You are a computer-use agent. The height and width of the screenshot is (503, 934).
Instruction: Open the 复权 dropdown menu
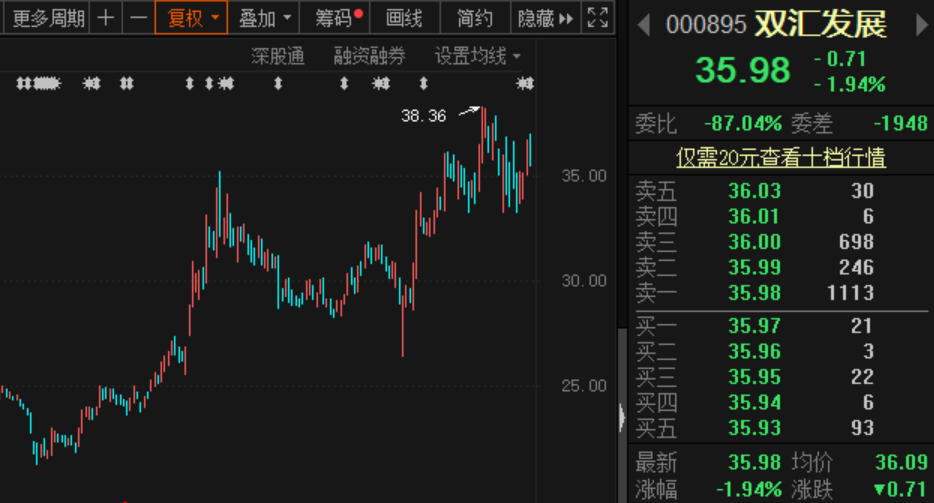click(192, 17)
